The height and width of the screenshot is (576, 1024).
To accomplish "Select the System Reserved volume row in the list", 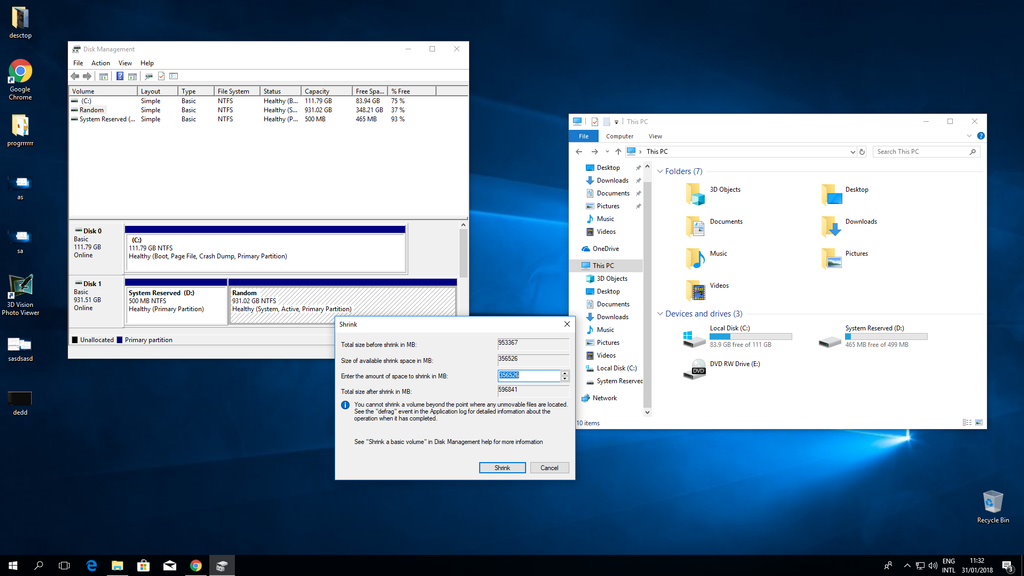I will click(268, 120).
